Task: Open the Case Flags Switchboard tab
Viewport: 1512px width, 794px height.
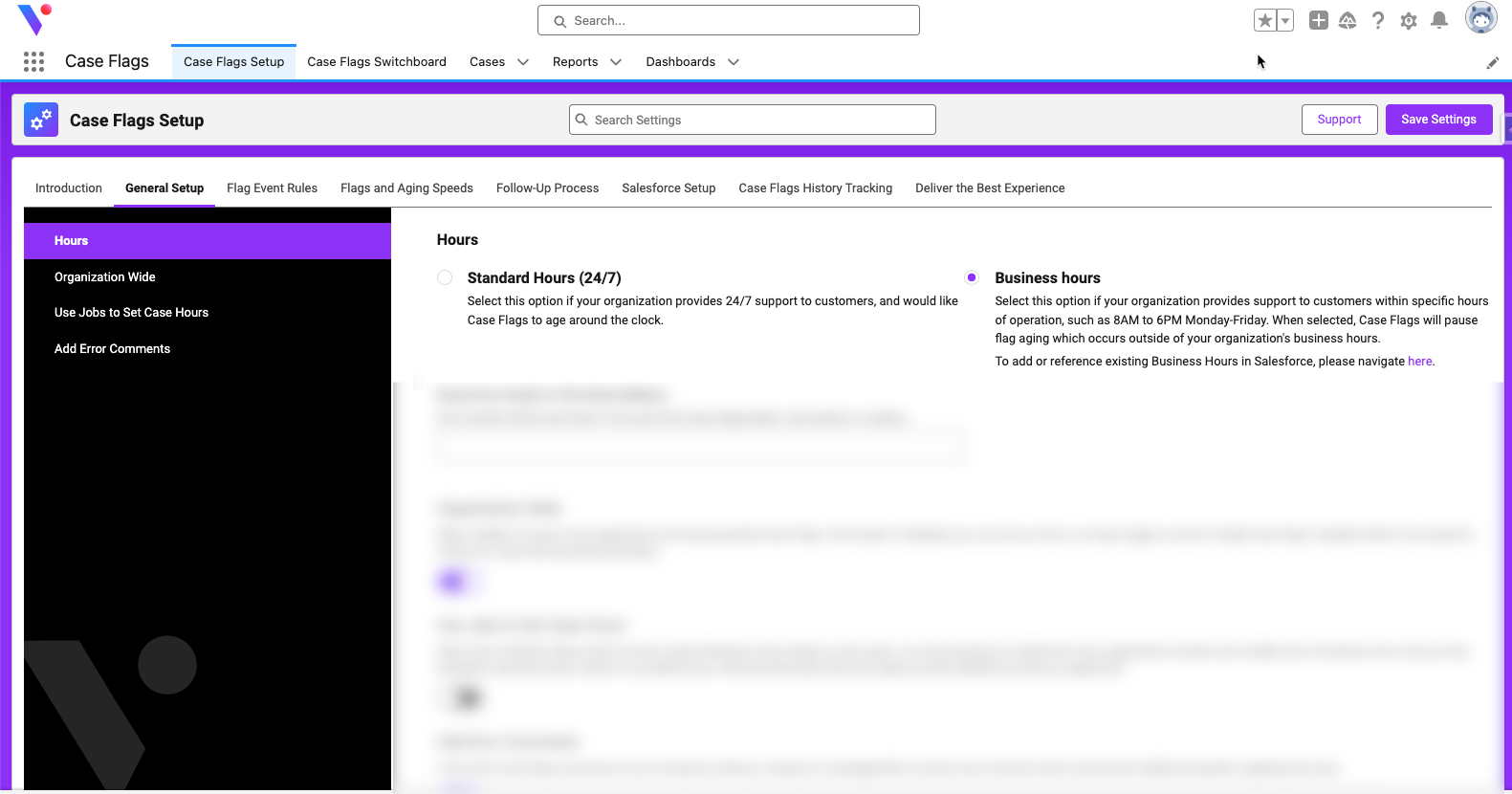Action: pos(377,62)
